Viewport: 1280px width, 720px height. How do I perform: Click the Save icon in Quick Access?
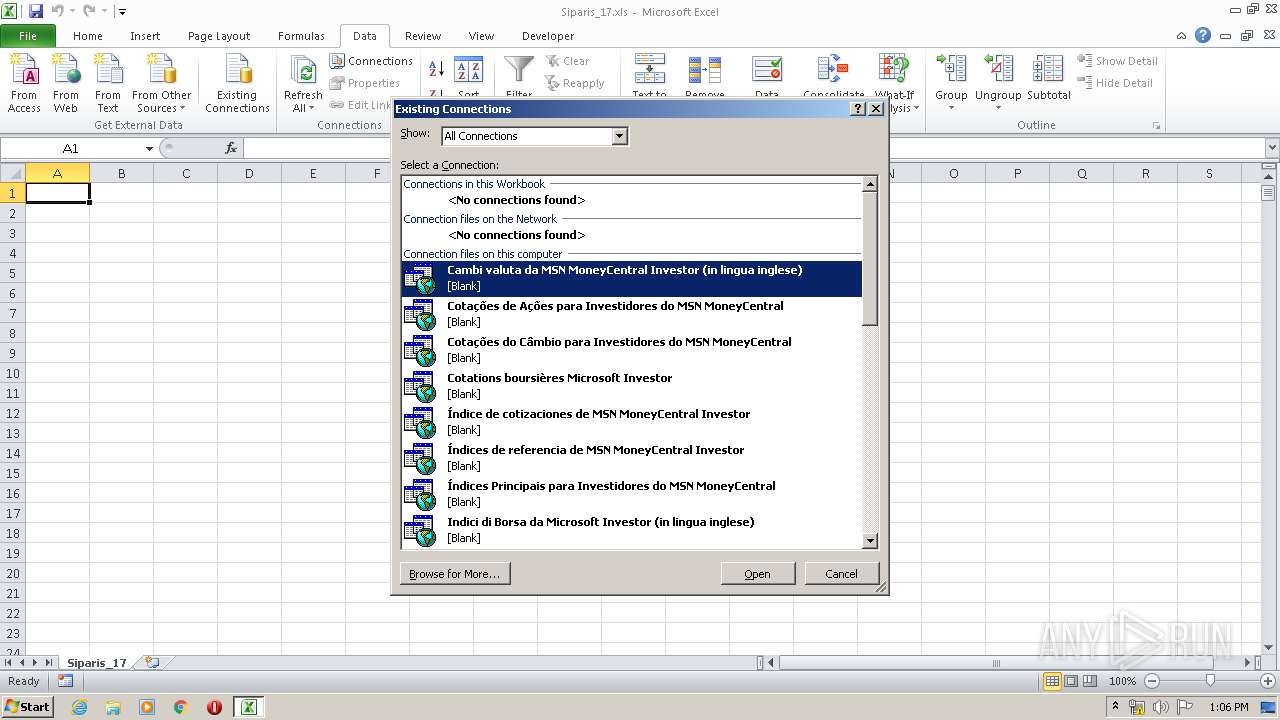[x=36, y=11]
